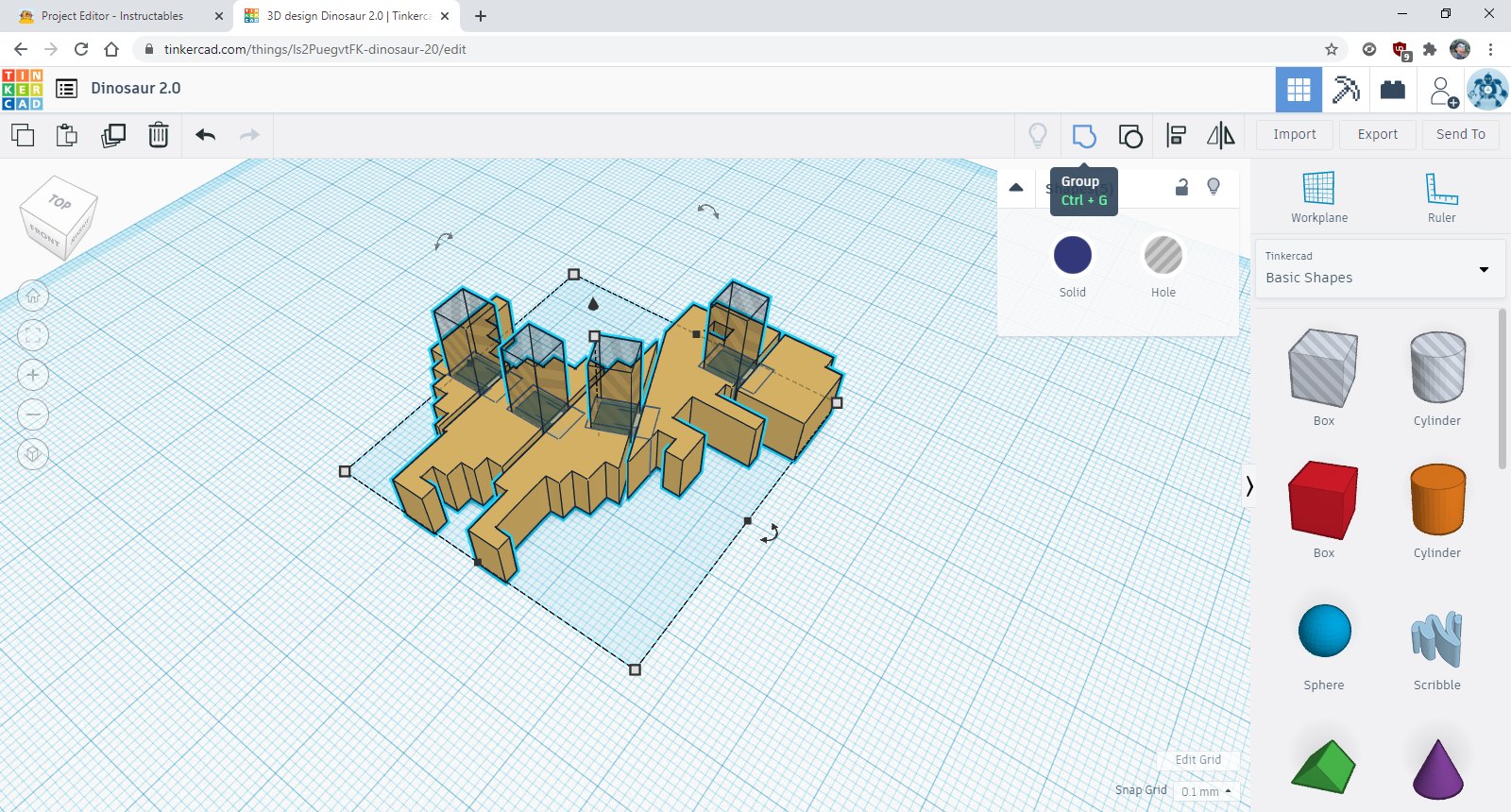Pick the red Box shape
This screenshot has width=1511, height=812.
1323,500
